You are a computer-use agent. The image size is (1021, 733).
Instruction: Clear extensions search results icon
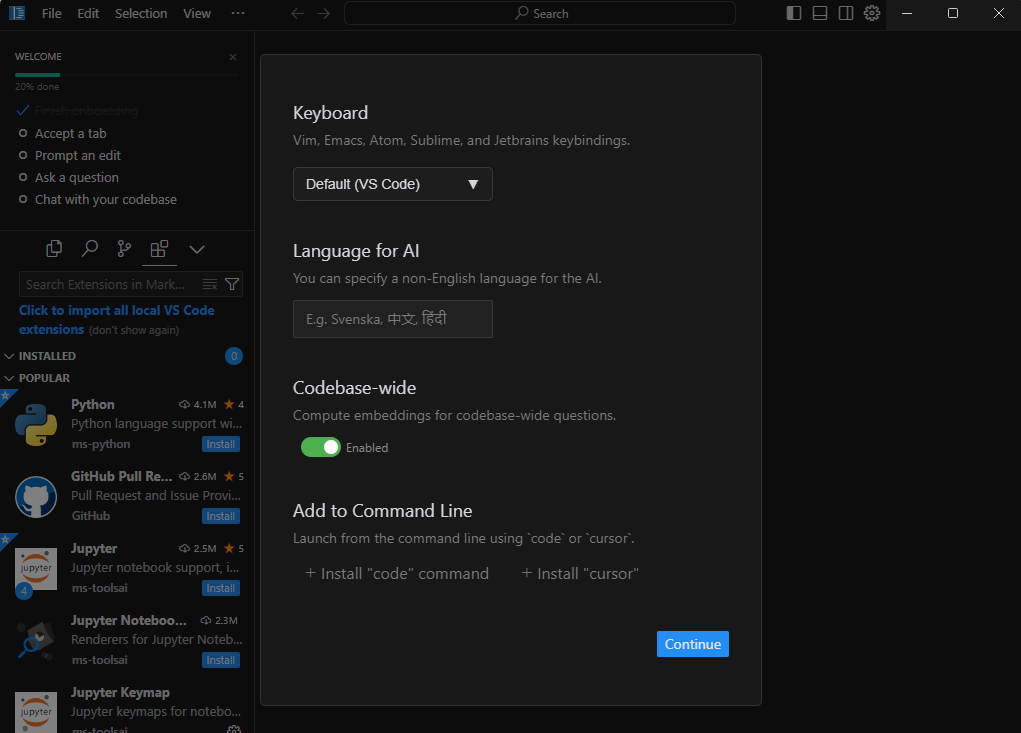tap(210, 284)
